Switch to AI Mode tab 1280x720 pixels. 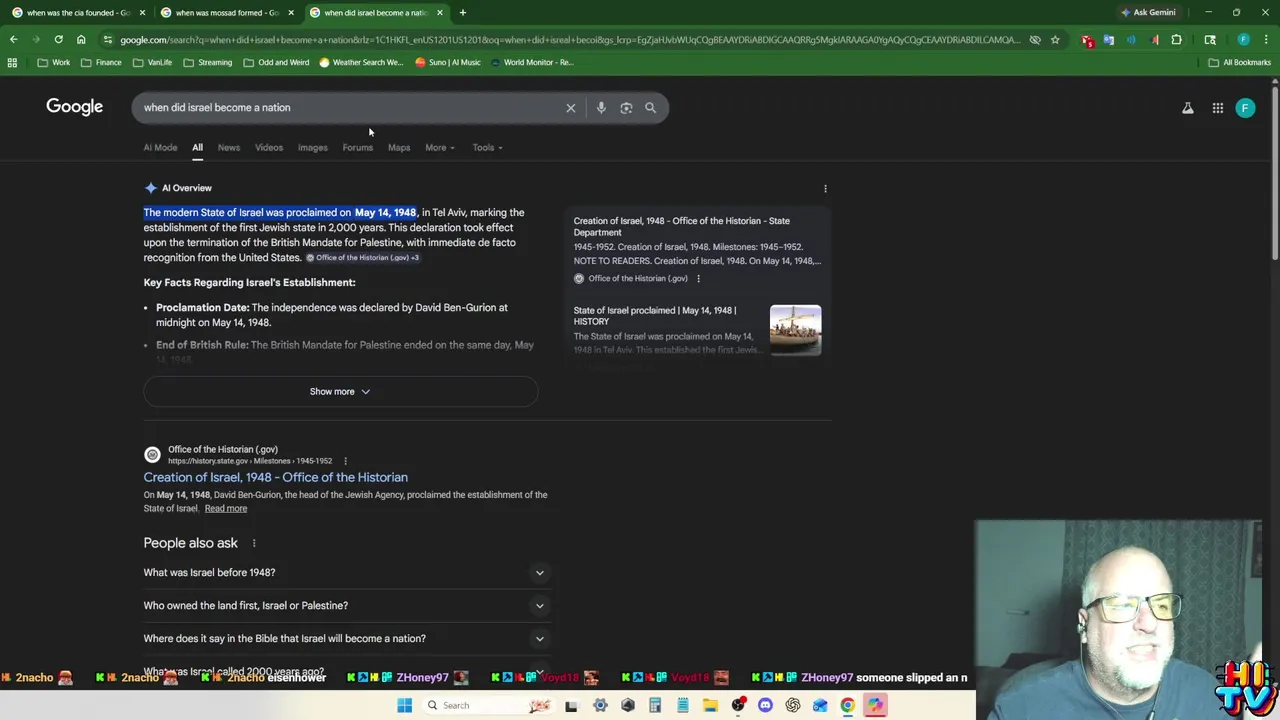[x=160, y=148]
